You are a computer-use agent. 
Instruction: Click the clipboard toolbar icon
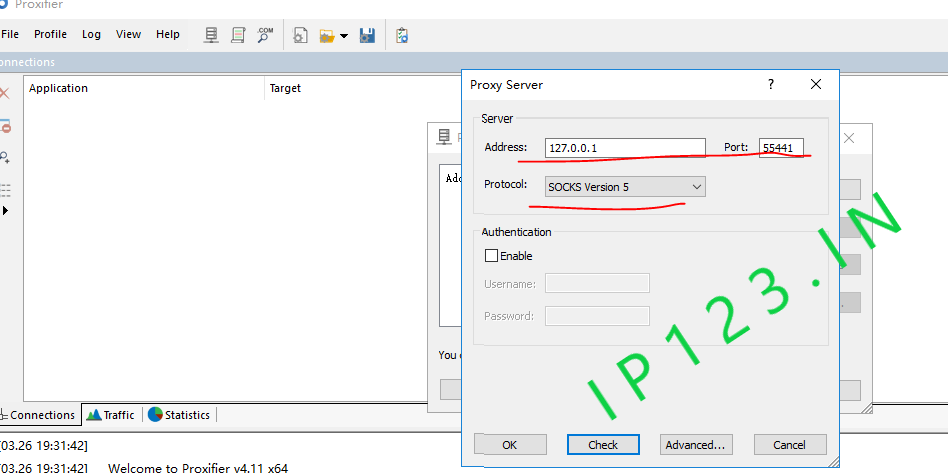(402, 35)
